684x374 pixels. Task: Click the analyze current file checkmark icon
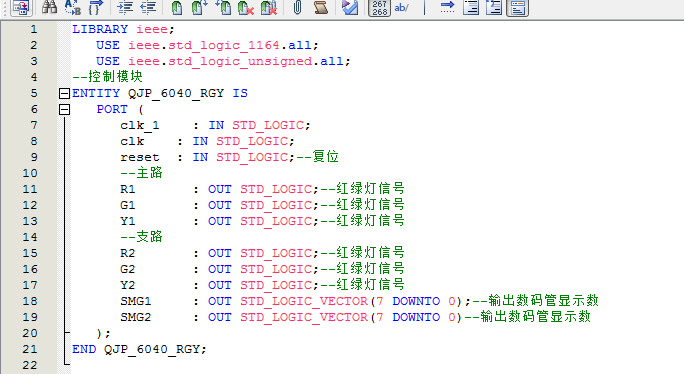(x=350, y=7)
